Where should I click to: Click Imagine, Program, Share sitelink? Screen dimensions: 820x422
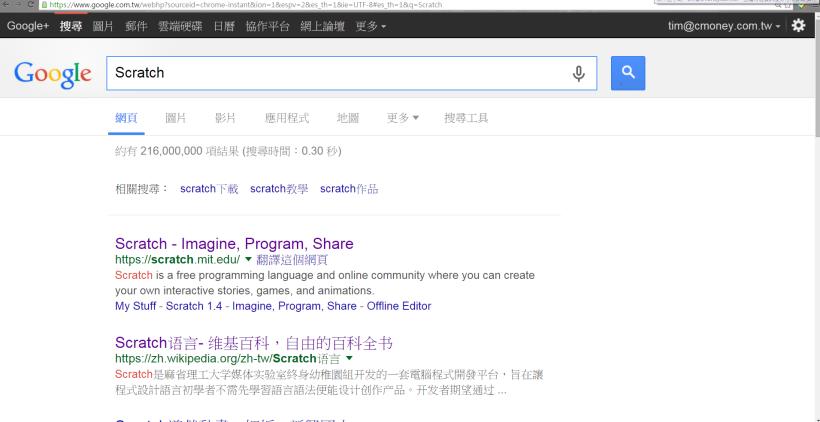[294, 306]
